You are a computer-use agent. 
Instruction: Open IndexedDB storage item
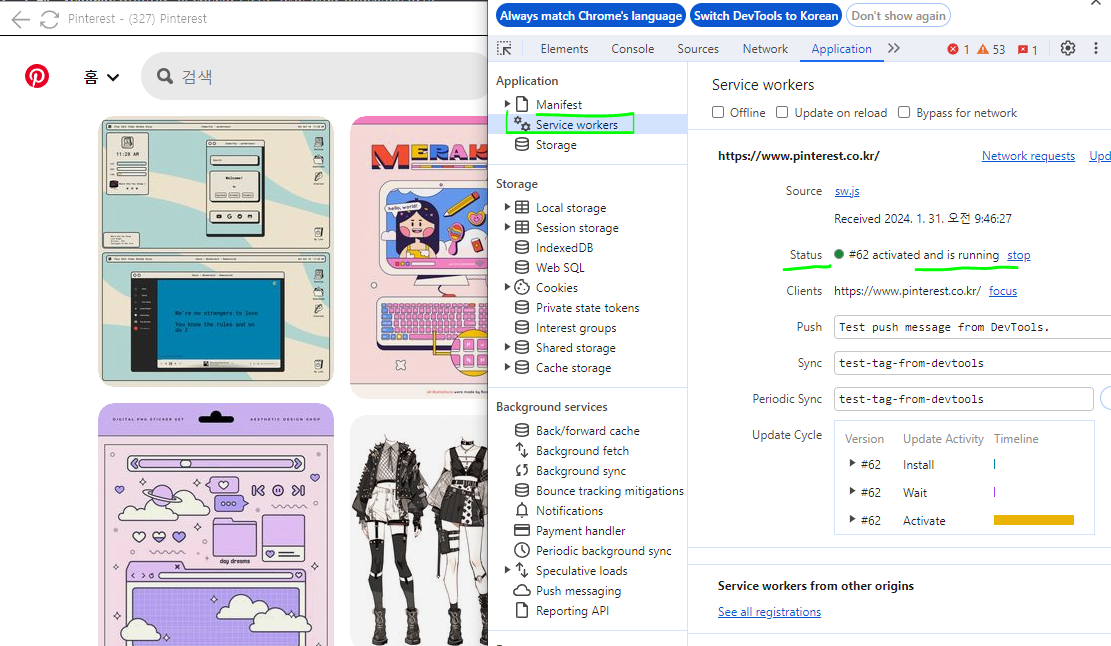click(x=564, y=247)
